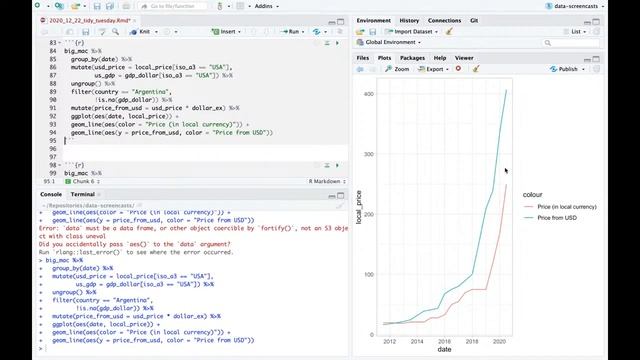Switch to the Packages tab
This screenshot has height=360, width=640.
(x=412, y=58)
